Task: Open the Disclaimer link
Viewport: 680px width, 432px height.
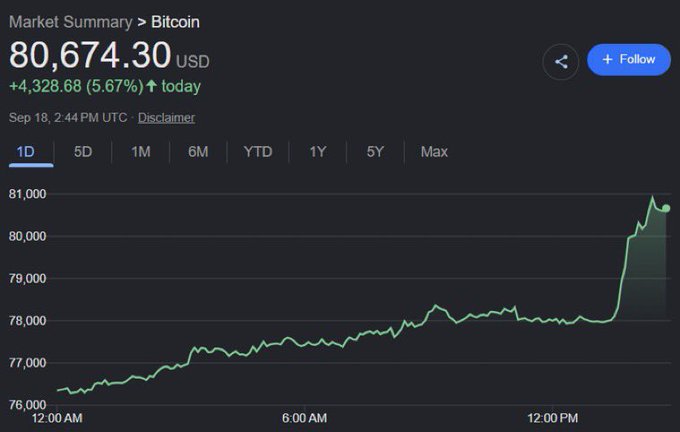Action: click(x=166, y=118)
